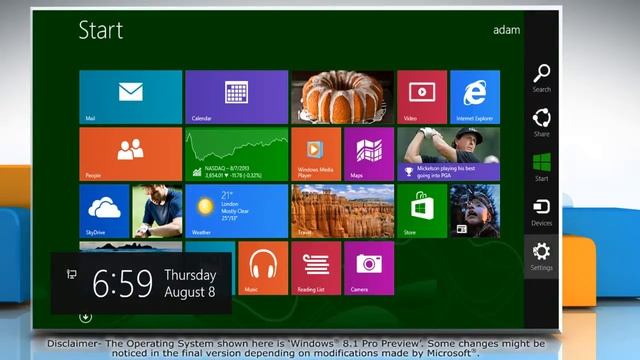Open the Mail tile

[x=131, y=97]
